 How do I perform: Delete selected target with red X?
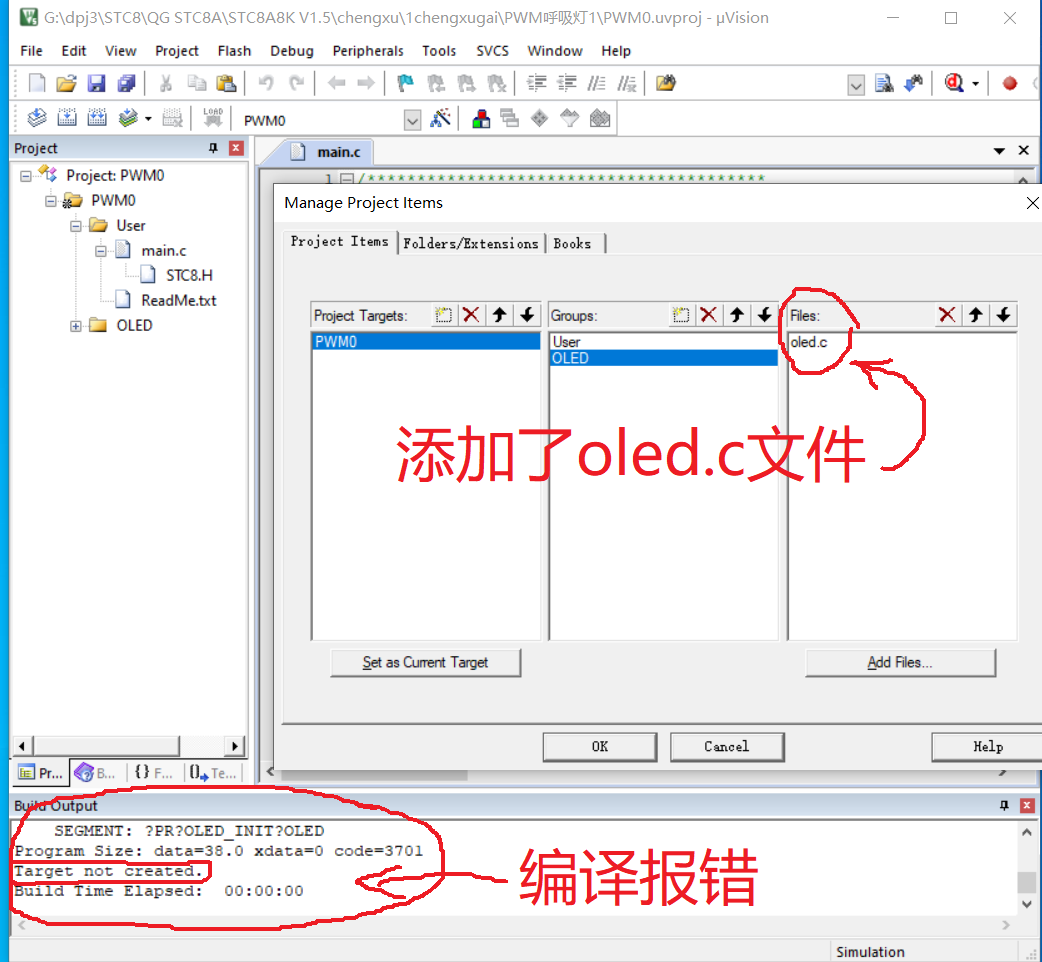point(471,315)
